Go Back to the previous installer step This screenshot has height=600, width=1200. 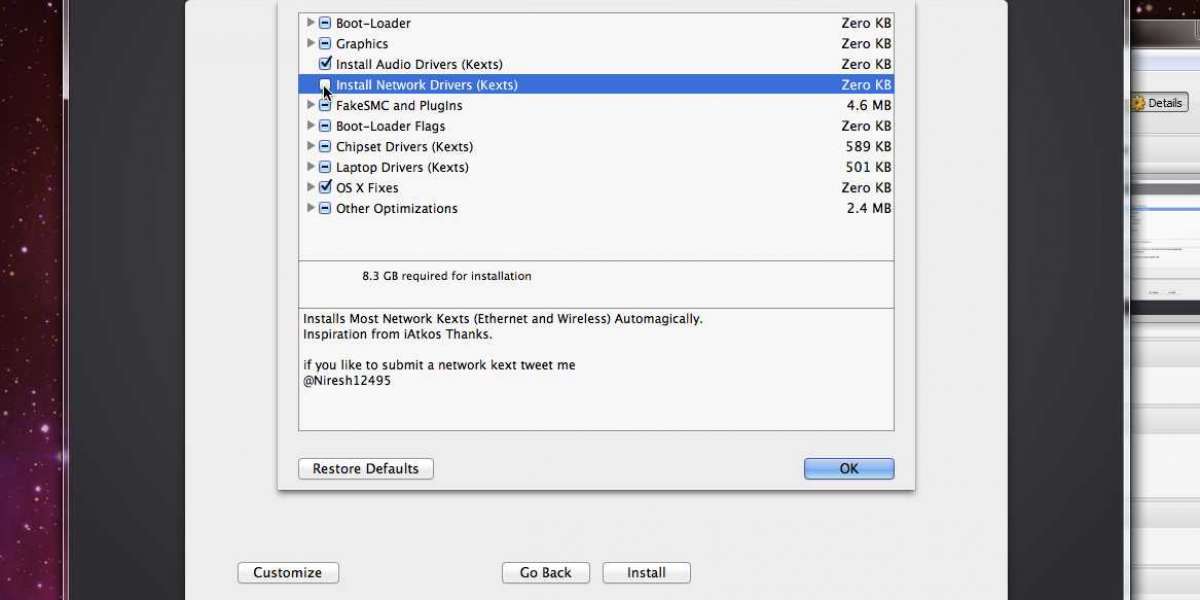(x=545, y=573)
